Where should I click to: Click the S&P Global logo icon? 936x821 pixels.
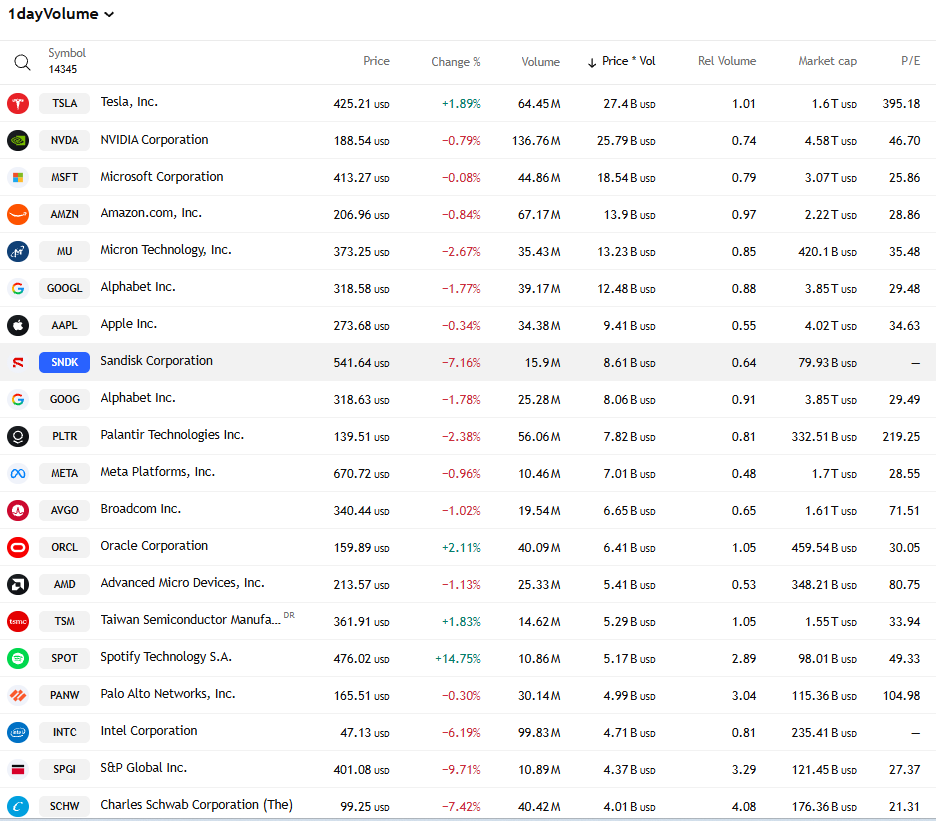[18, 770]
